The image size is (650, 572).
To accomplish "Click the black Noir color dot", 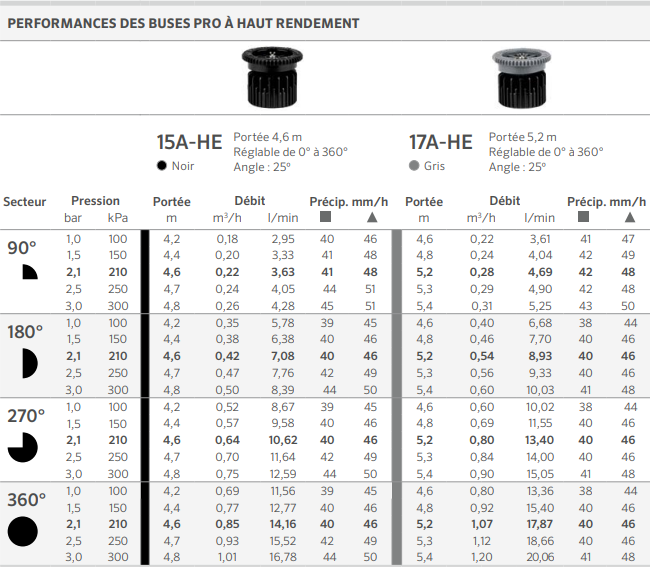I will (162, 165).
